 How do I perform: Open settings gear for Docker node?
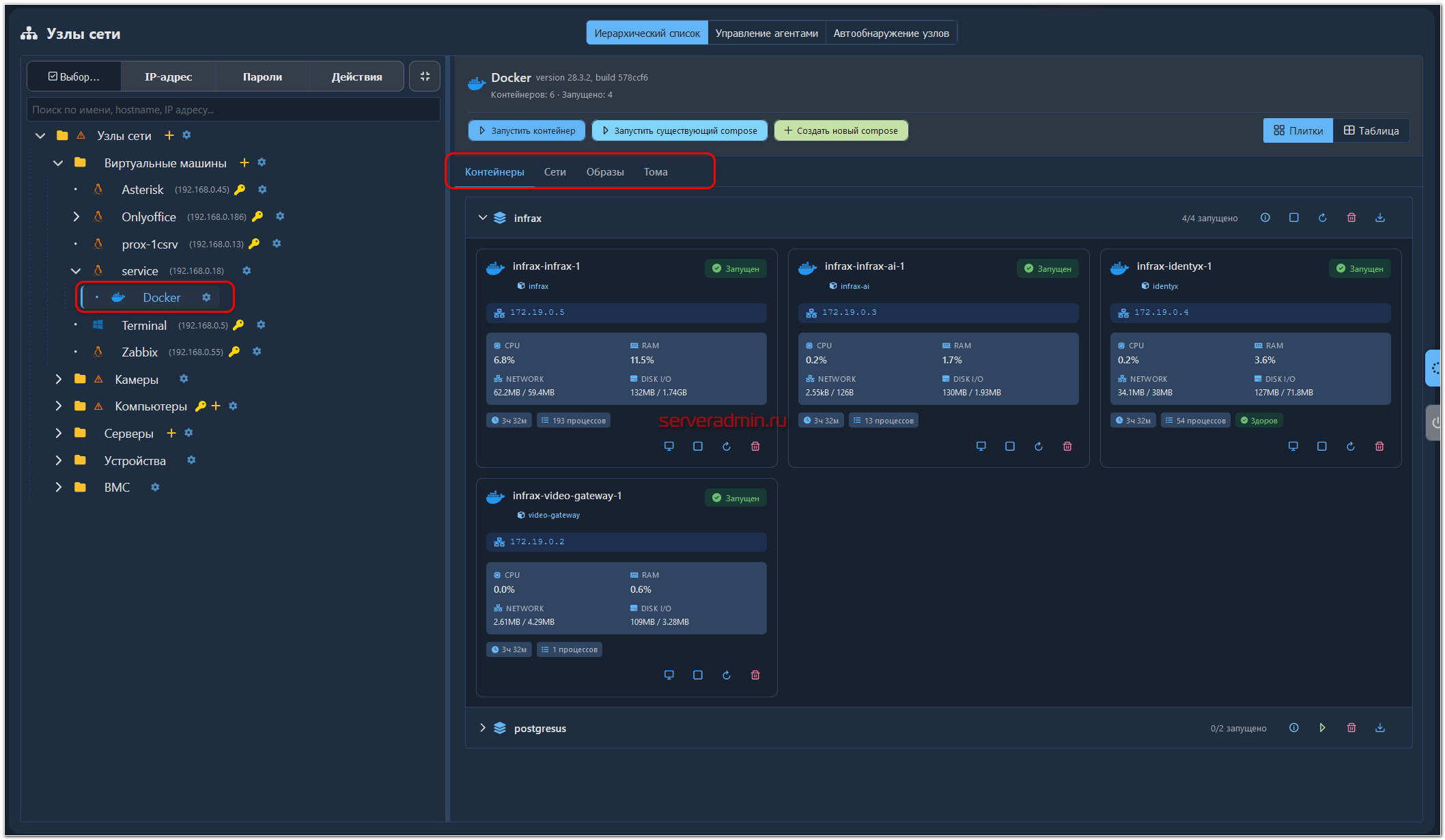click(206, 298)
